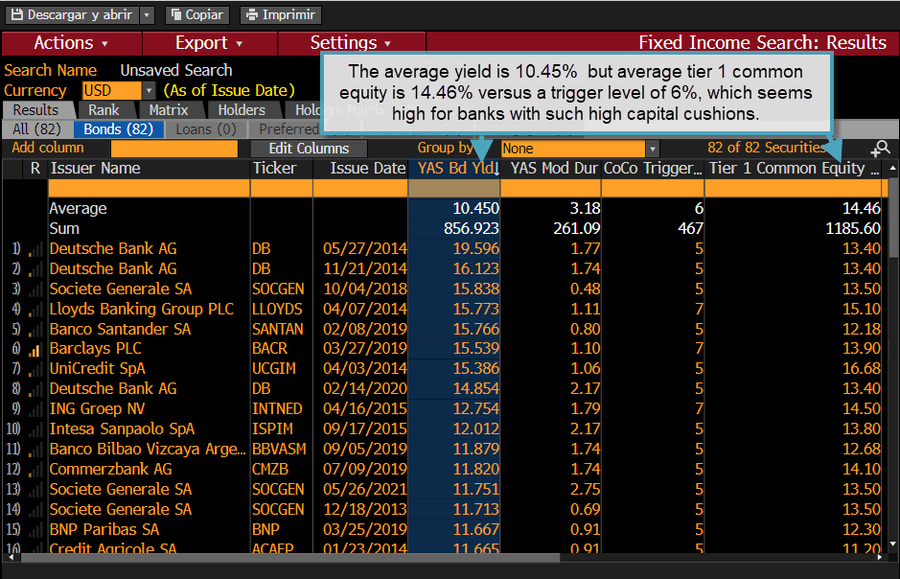Image resolution: width=900 pixels, height=579 pixels.
Task: Sort by Tier 1 Common Equity column header
Action: pyautogui.click(x=794, y=169)
